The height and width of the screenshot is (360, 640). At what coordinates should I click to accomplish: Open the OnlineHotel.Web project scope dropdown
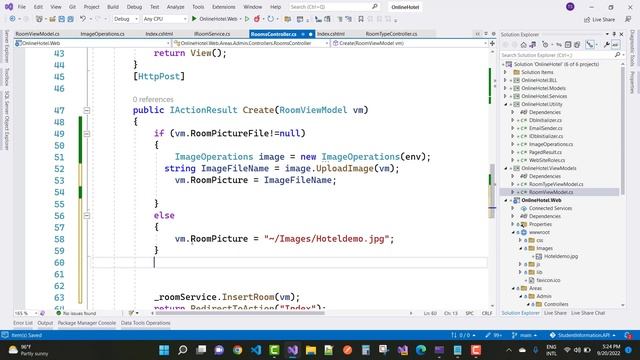pos(92,43)
